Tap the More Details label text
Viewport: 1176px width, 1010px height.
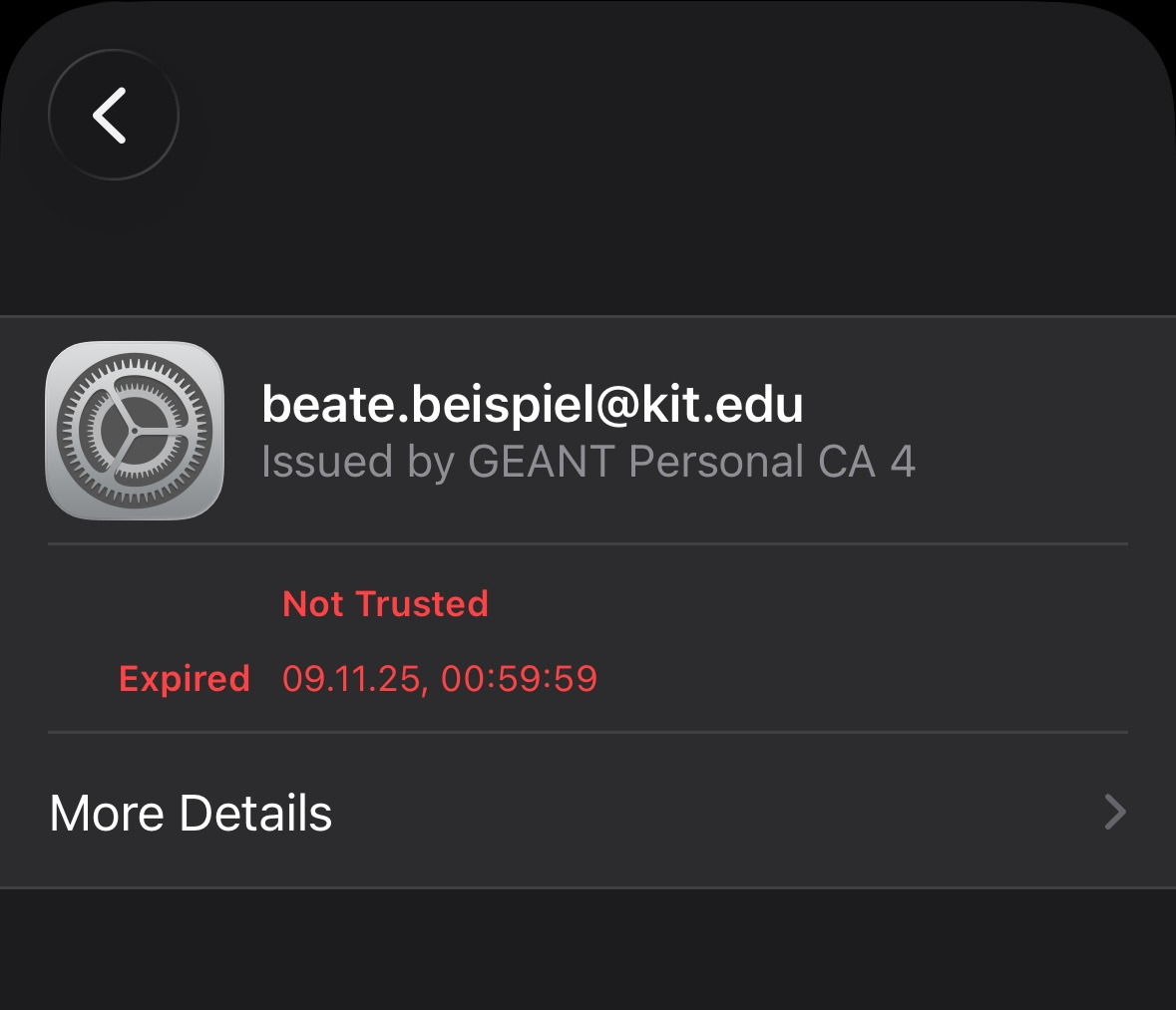[191, 813]
